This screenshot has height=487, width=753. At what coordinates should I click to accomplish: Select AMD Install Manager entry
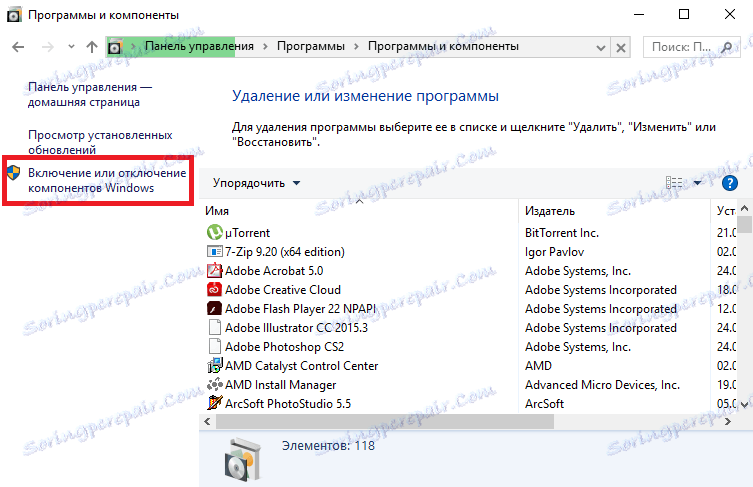[280, 385]
